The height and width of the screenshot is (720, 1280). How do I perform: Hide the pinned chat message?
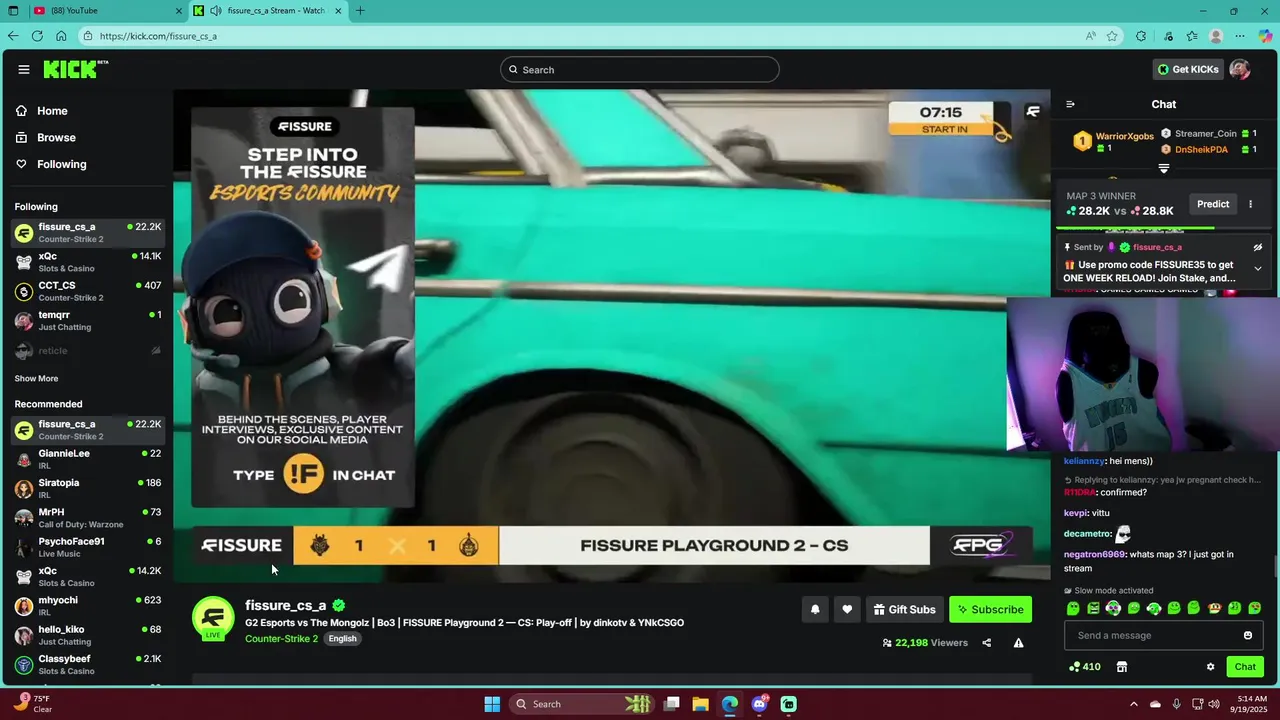click(1258, 247)
